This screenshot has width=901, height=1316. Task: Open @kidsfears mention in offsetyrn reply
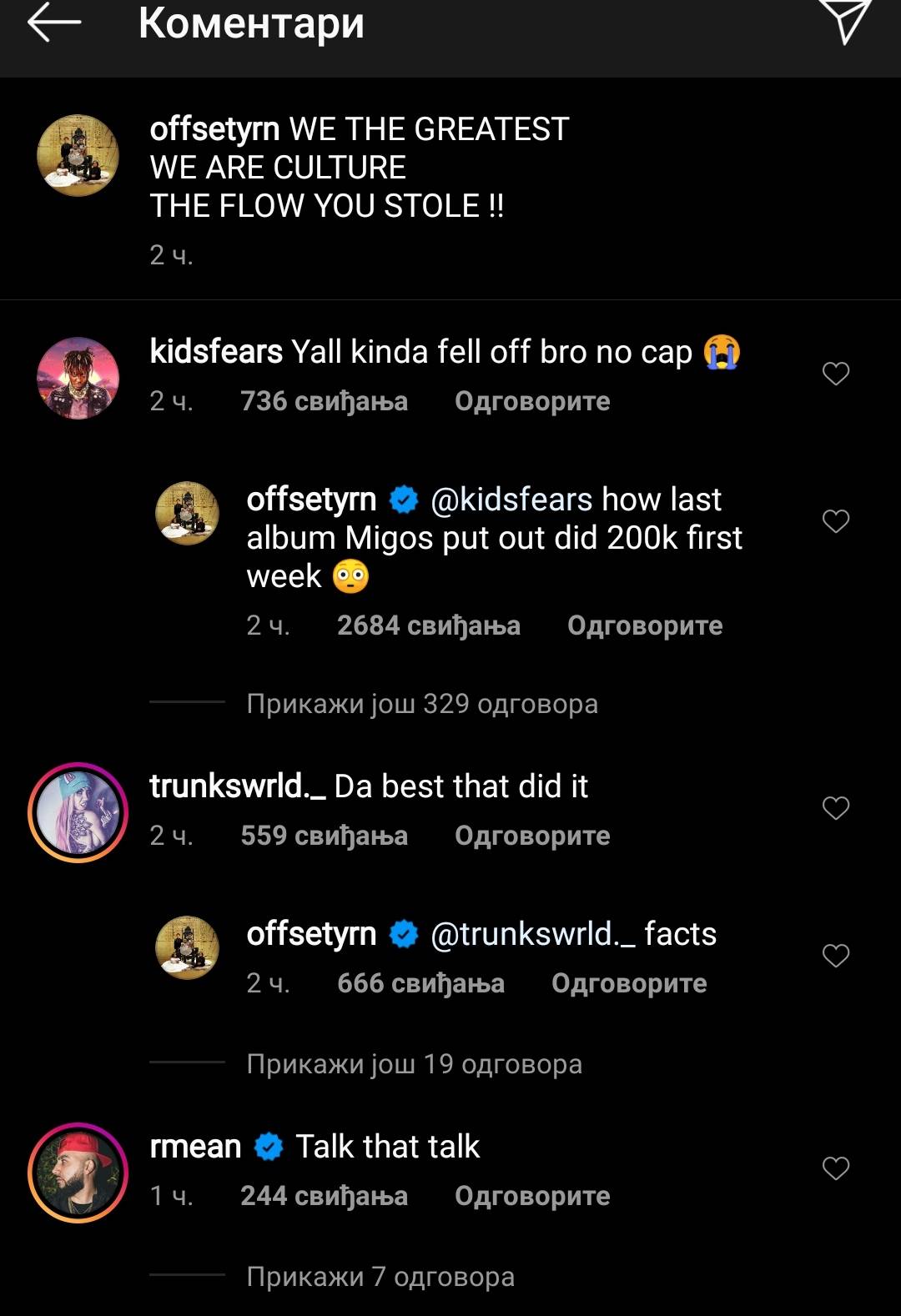511,500
